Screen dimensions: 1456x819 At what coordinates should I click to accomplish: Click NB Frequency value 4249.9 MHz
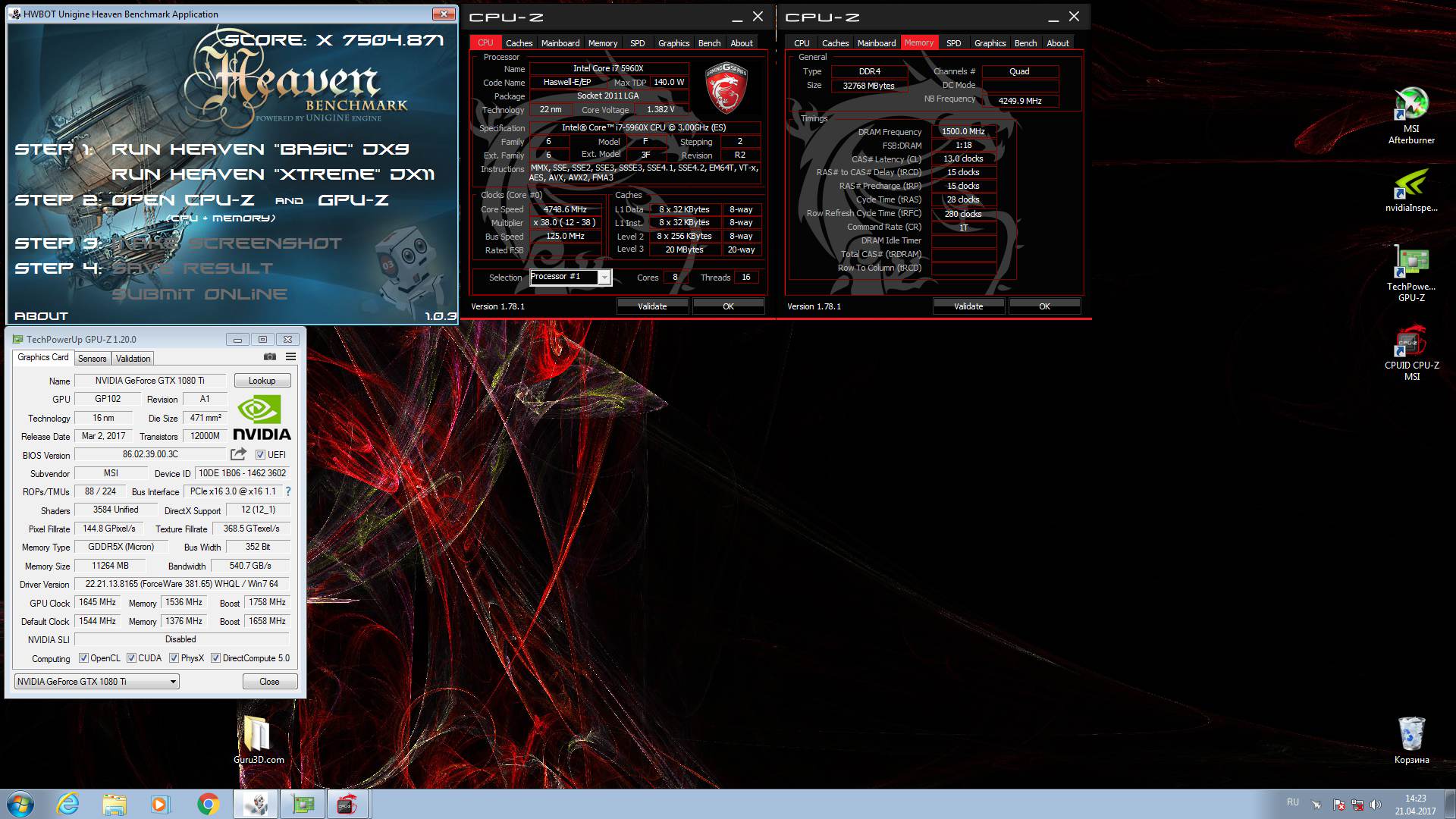tap(1020, 101)
